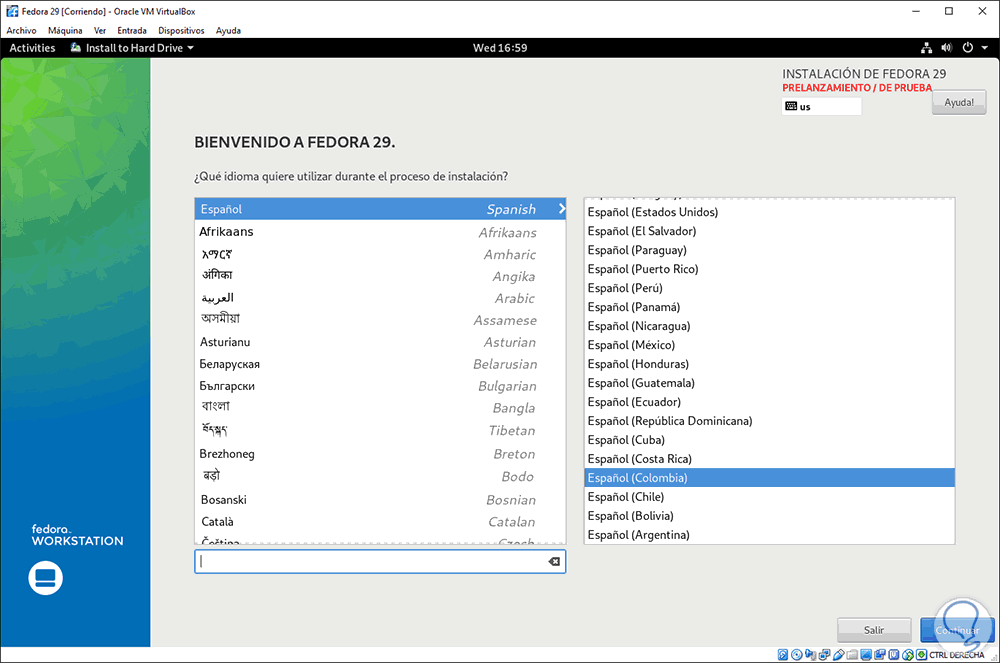
Task: Click the Salir button
Action: pyautogui.click(x=874, y=630)
